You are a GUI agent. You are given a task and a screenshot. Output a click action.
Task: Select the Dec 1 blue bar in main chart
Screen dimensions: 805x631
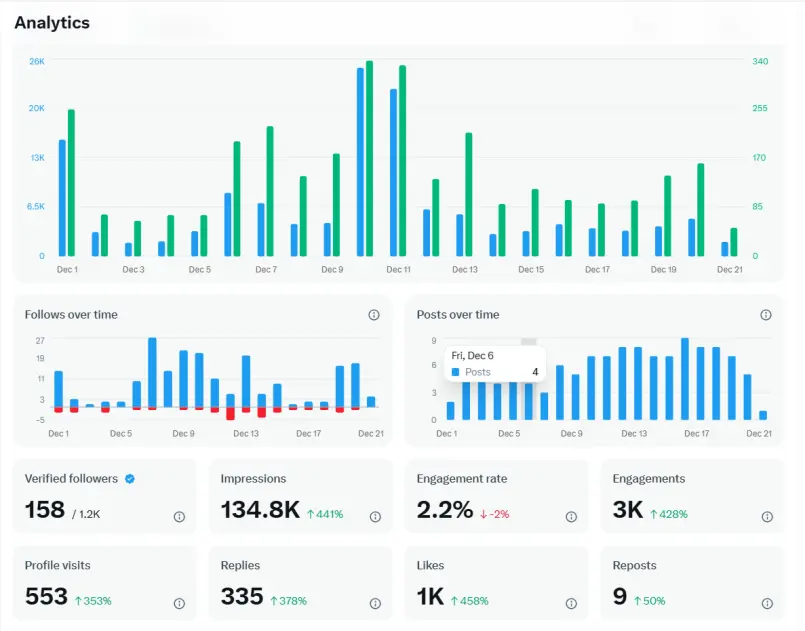tap(62, 198)
